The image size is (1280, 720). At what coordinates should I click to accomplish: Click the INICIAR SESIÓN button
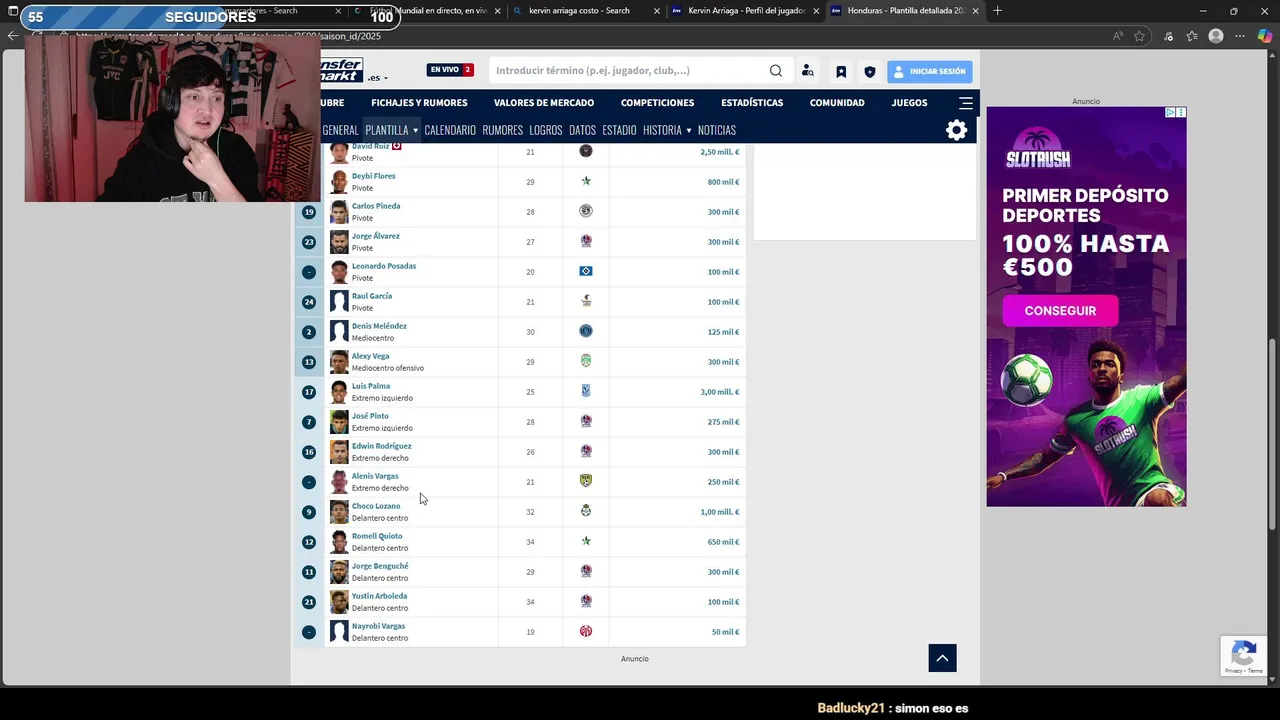click(x=930, y=72)
